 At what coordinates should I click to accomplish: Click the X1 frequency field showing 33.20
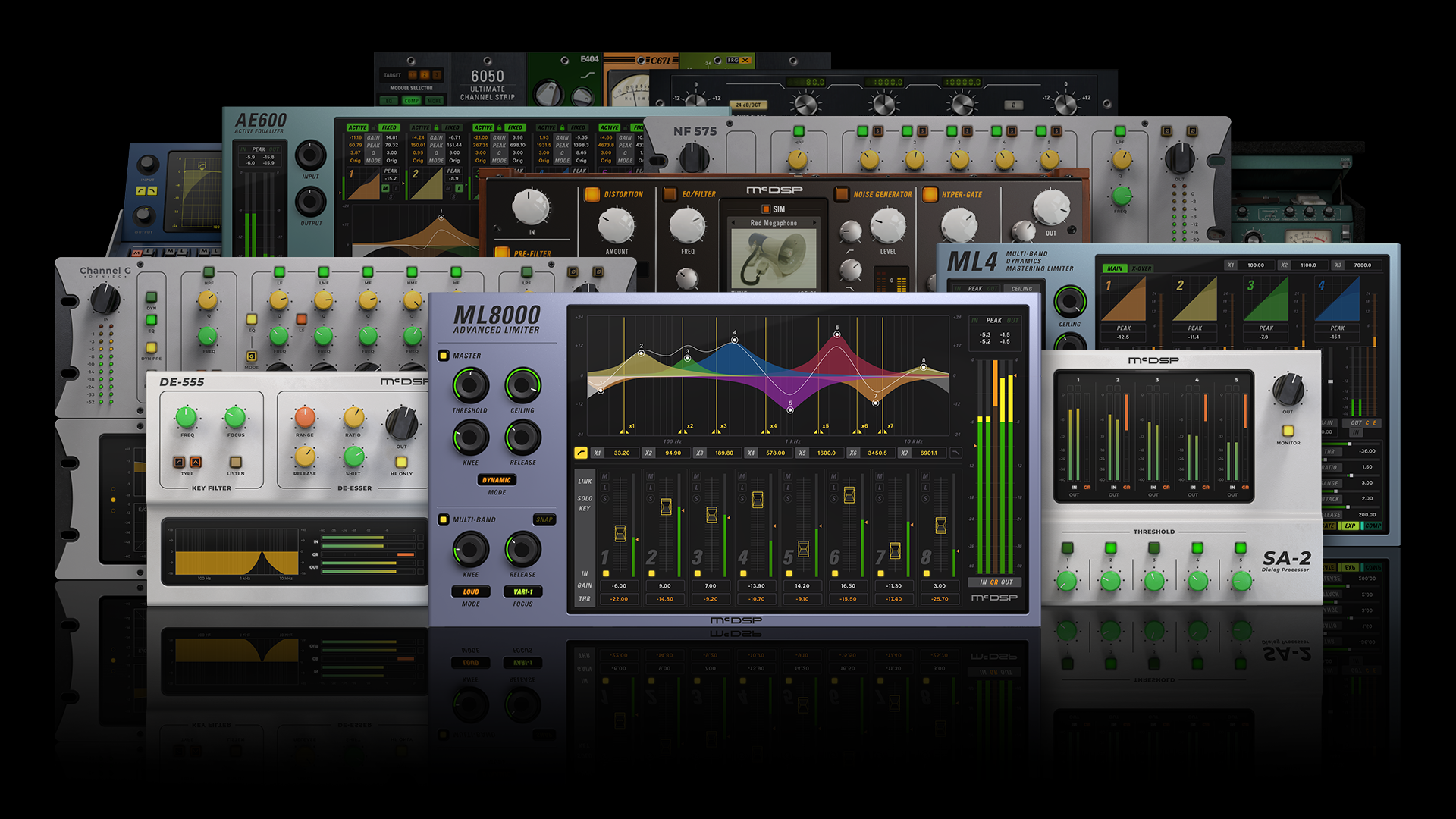[622, 453]
